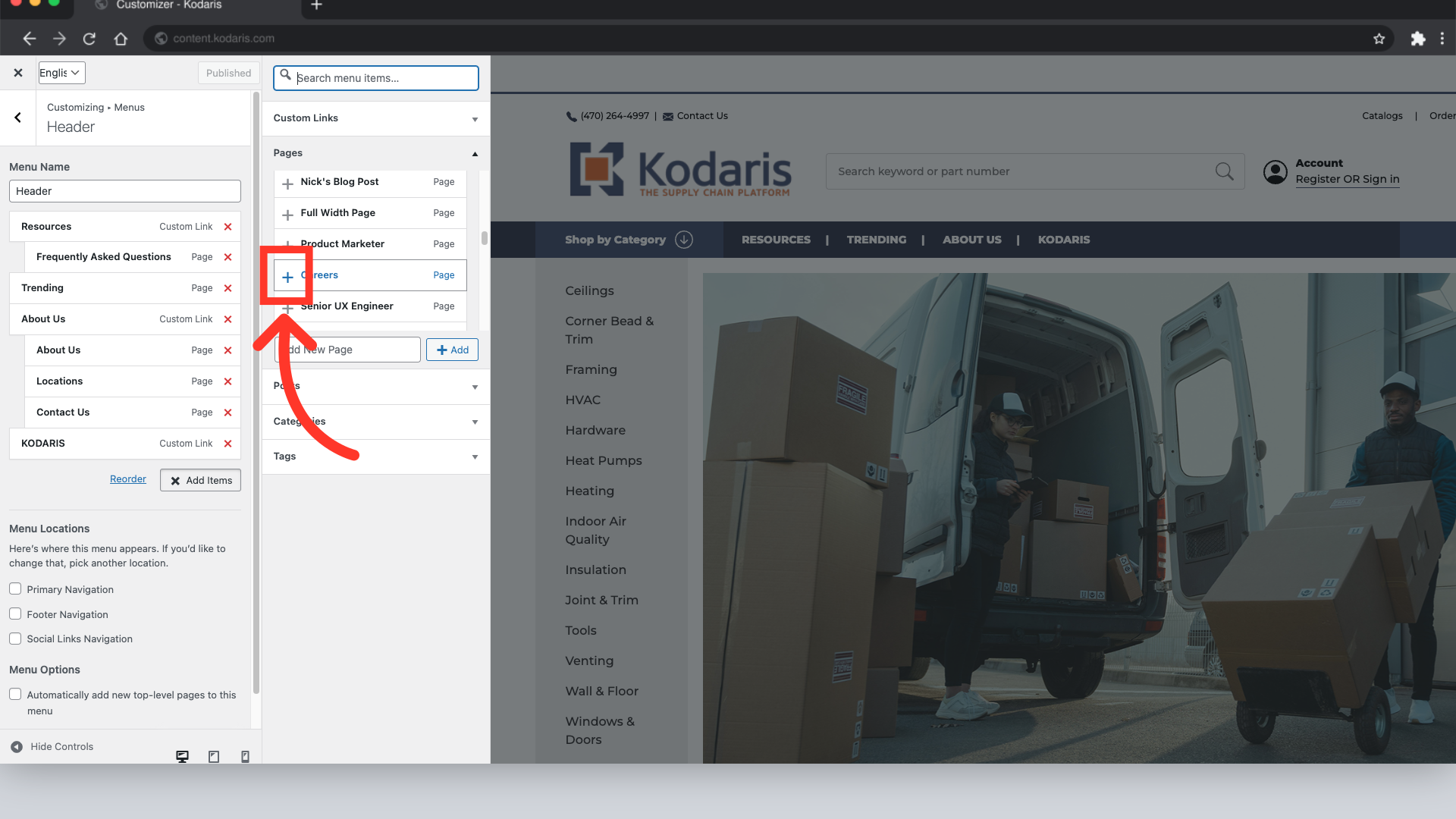This screenshot has width=1456, height=819.
Task: Check the Footer Navigation location
Action: click(15, 614)
